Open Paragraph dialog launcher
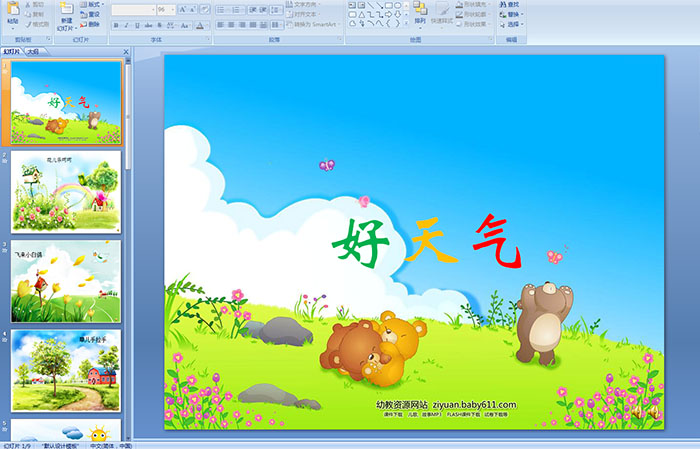The width and height of the screenshot is (700, 449). tap(340, 39)
